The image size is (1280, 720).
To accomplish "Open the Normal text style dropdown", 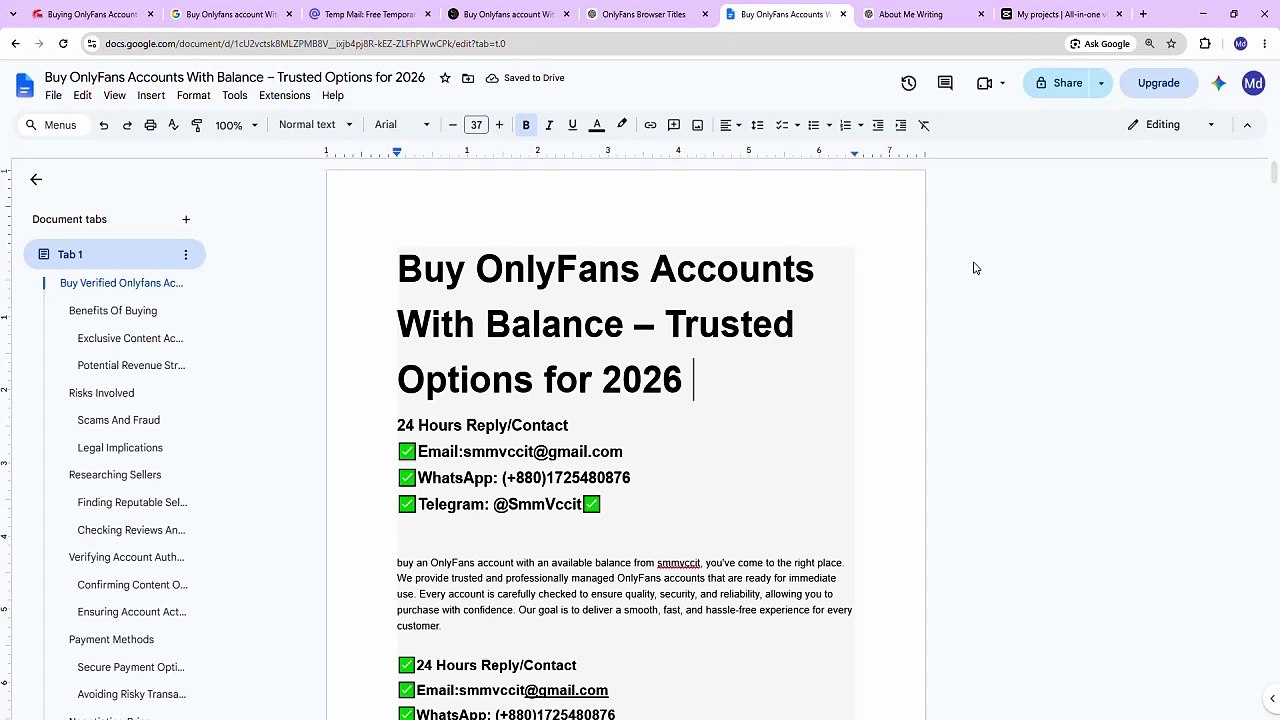I will (316, 125).
